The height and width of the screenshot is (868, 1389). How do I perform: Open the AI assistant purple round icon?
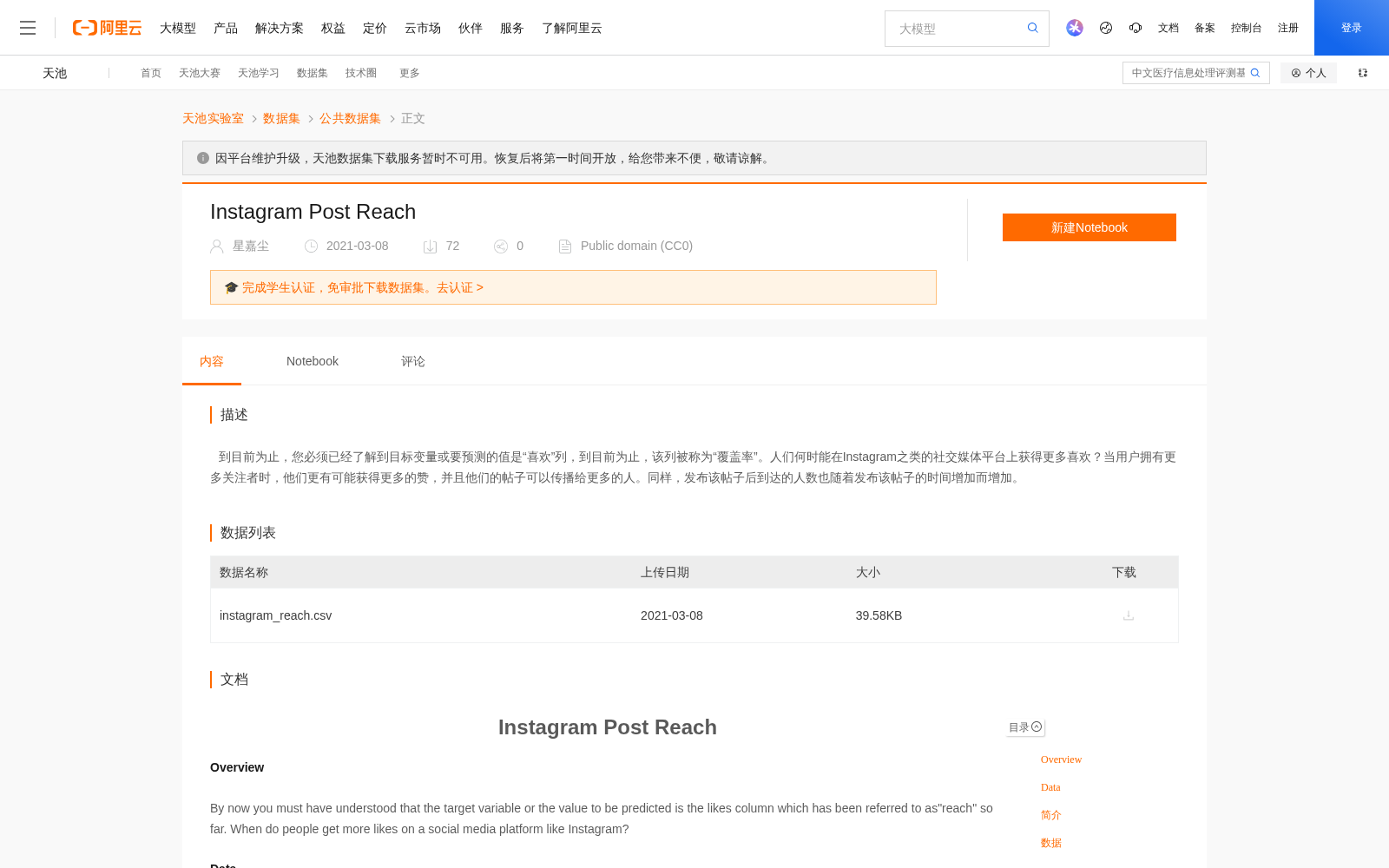pyautogui.click(x=1075, y=28)
